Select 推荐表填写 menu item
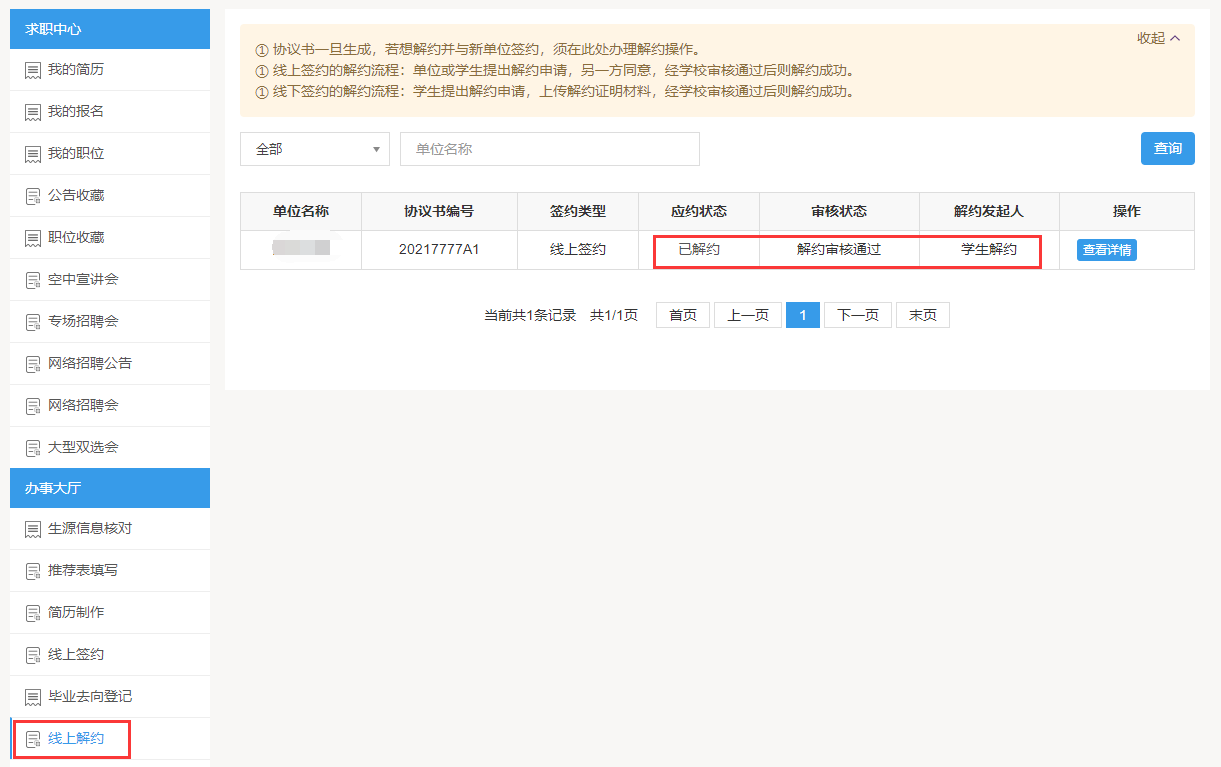This screenshot has width=1221, height=767. point(110,571)
